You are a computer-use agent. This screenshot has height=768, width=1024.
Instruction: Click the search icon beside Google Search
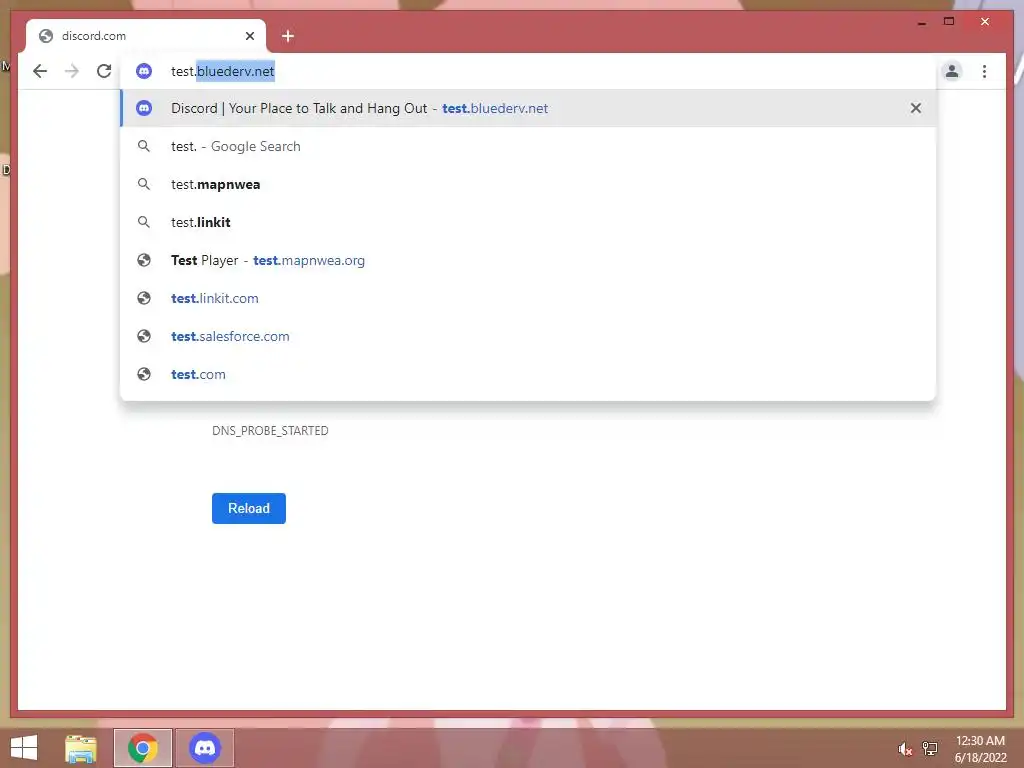click(x=144, y=146)
